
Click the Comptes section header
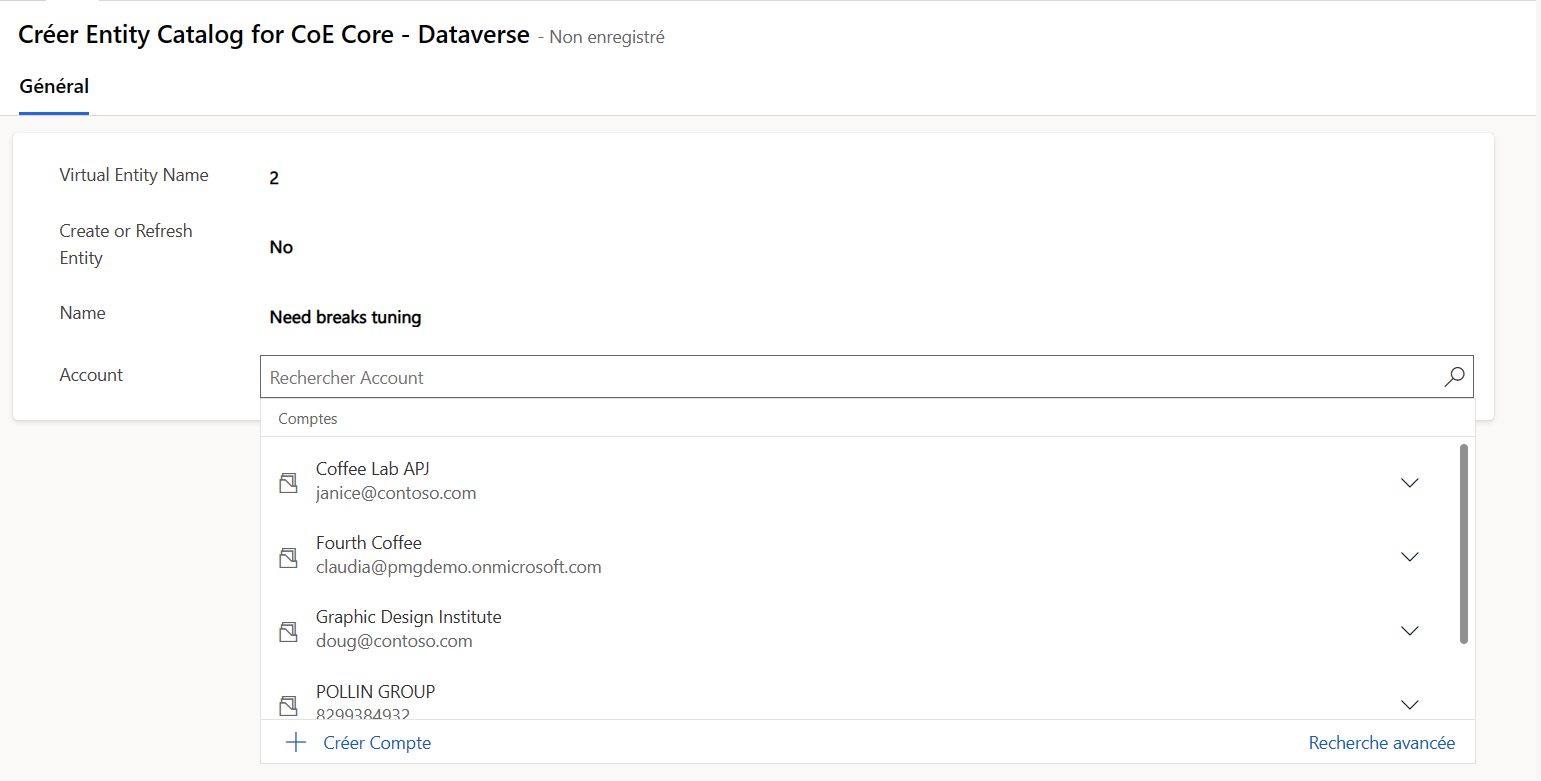[308, 419]
